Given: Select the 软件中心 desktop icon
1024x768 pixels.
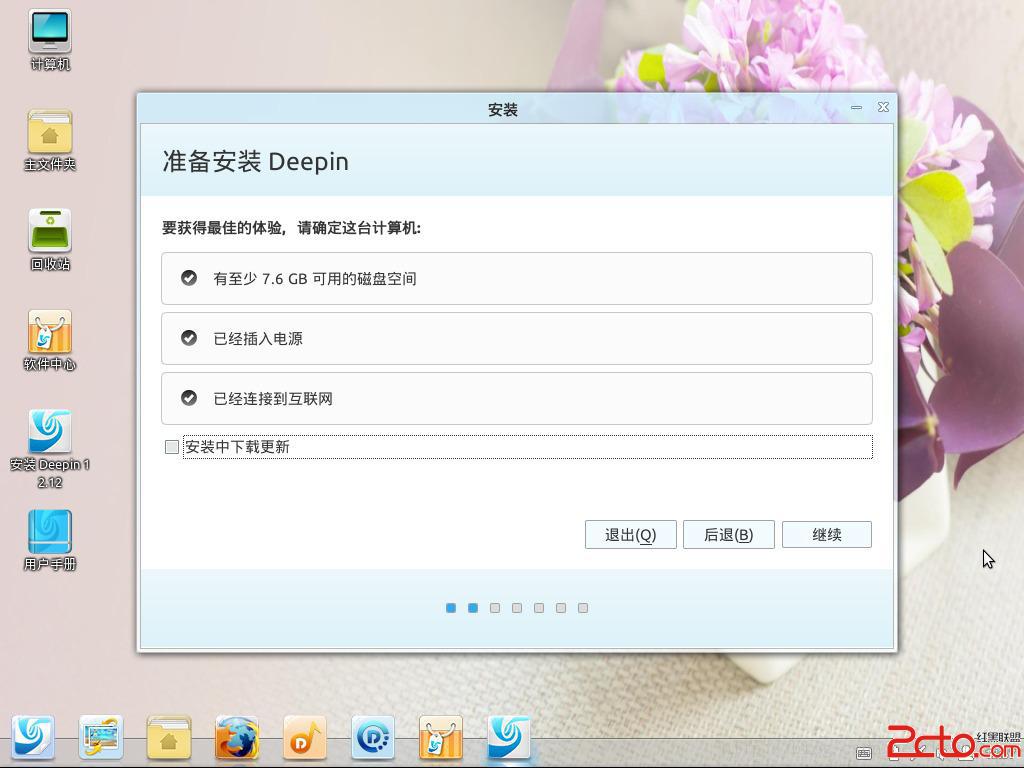Looking at the screenshot, I should [50, 340].
